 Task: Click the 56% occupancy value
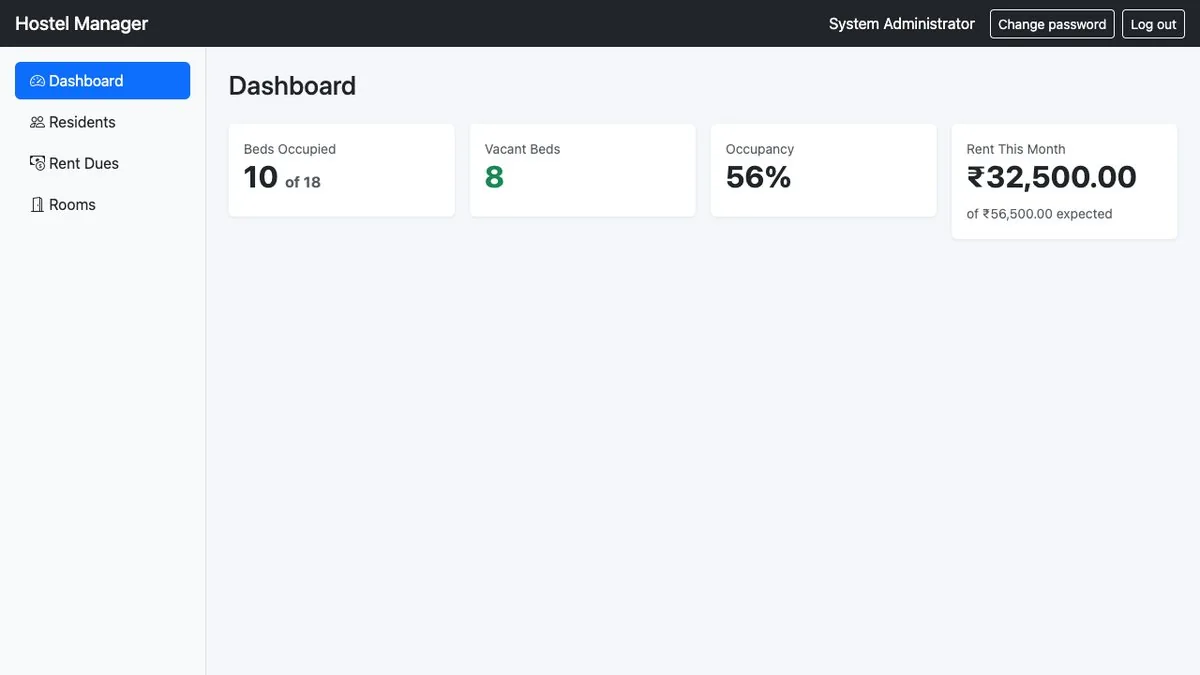[x=759, y=177]
